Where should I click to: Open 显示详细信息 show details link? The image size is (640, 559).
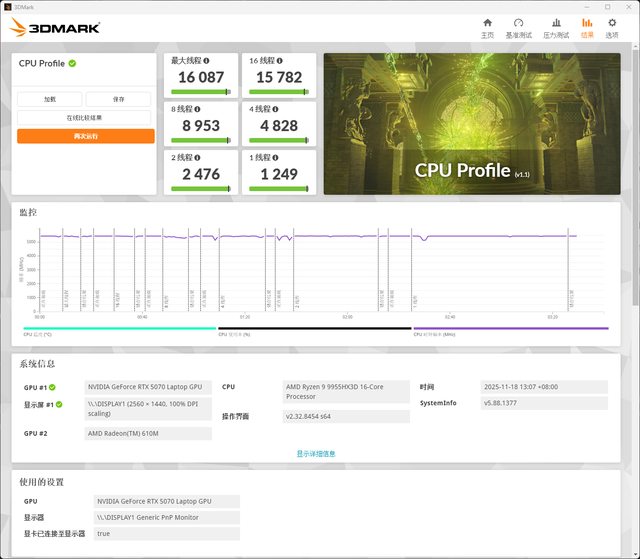point(316,454)
